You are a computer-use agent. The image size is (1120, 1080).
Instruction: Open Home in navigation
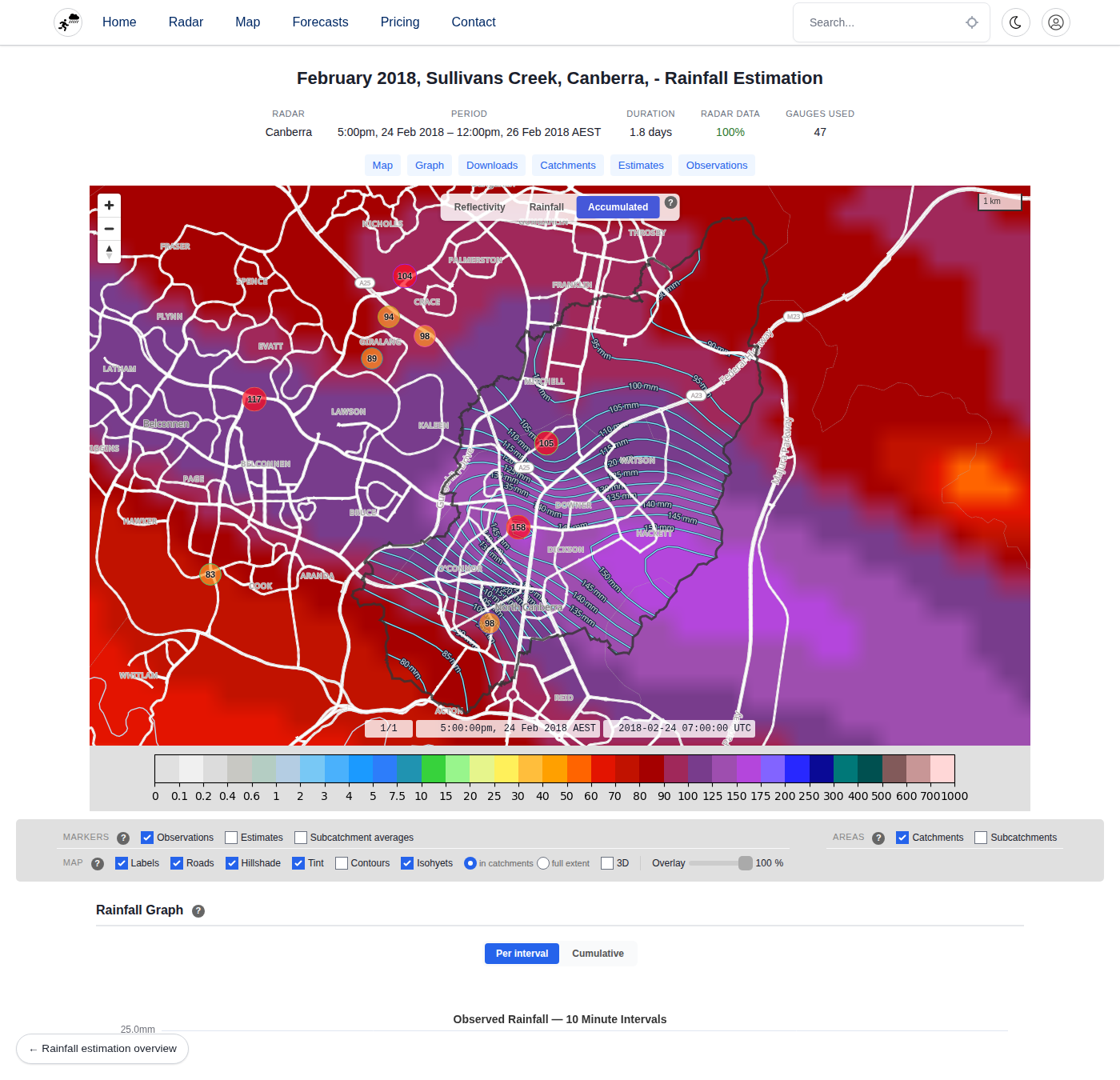119,22
